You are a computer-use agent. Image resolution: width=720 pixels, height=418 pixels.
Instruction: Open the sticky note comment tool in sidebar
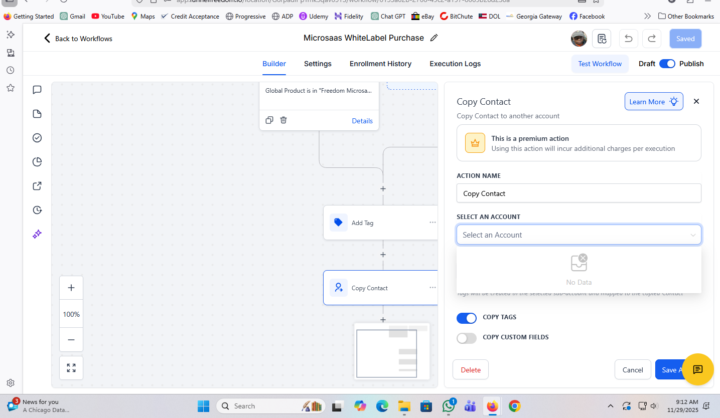tap(37, 90)
